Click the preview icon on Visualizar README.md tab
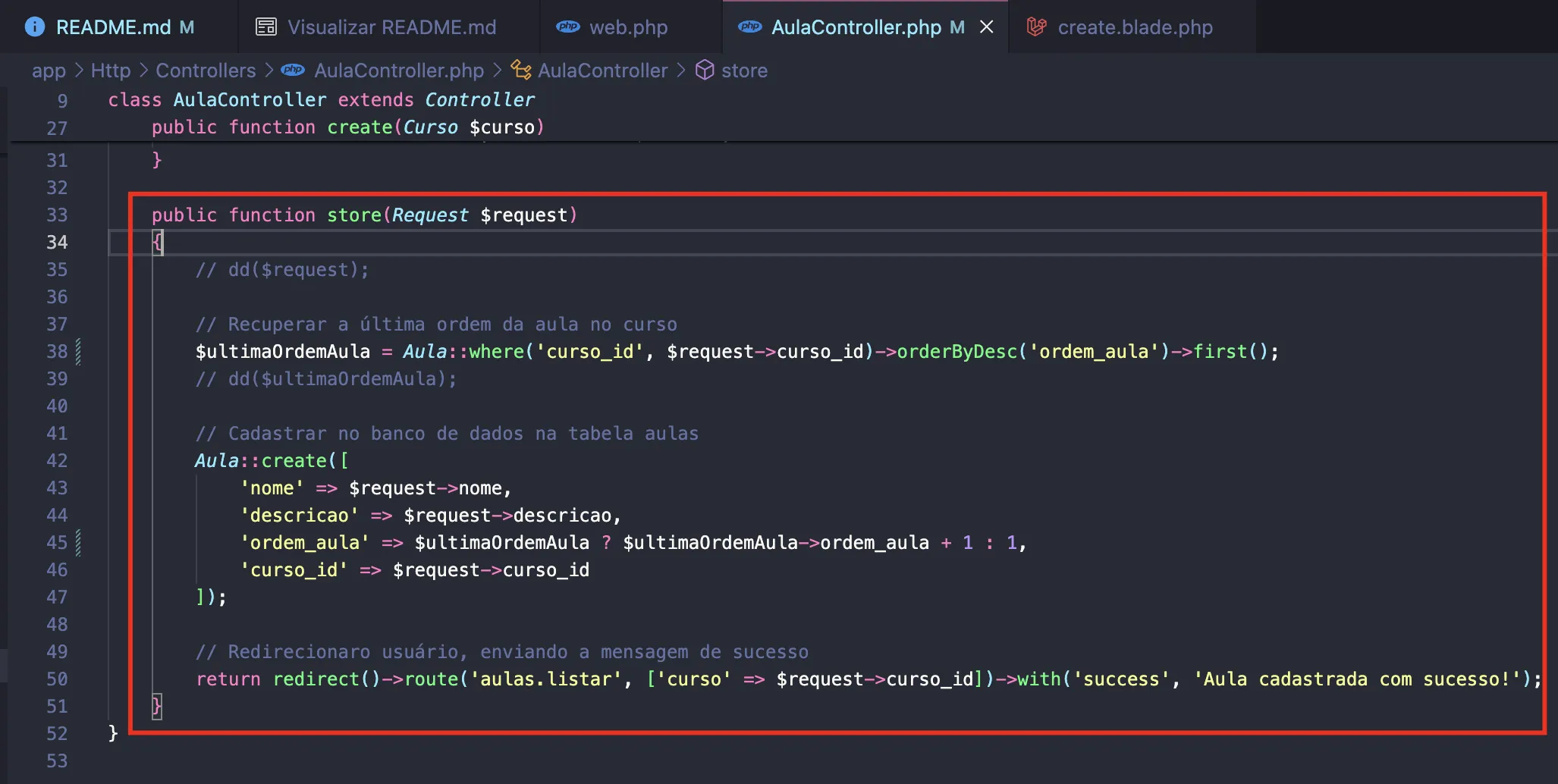Viewport: 1558px width, 784px height. 265,27
